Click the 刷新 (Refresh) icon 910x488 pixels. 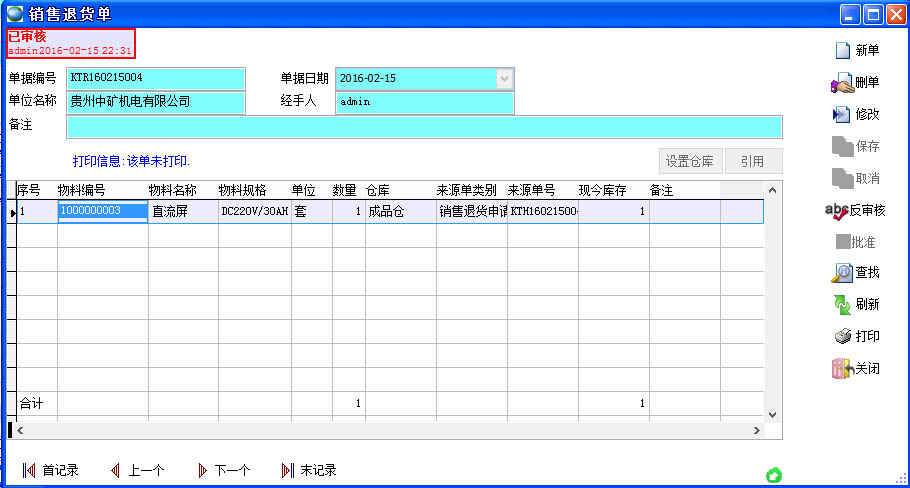click(x=842, y=304)
